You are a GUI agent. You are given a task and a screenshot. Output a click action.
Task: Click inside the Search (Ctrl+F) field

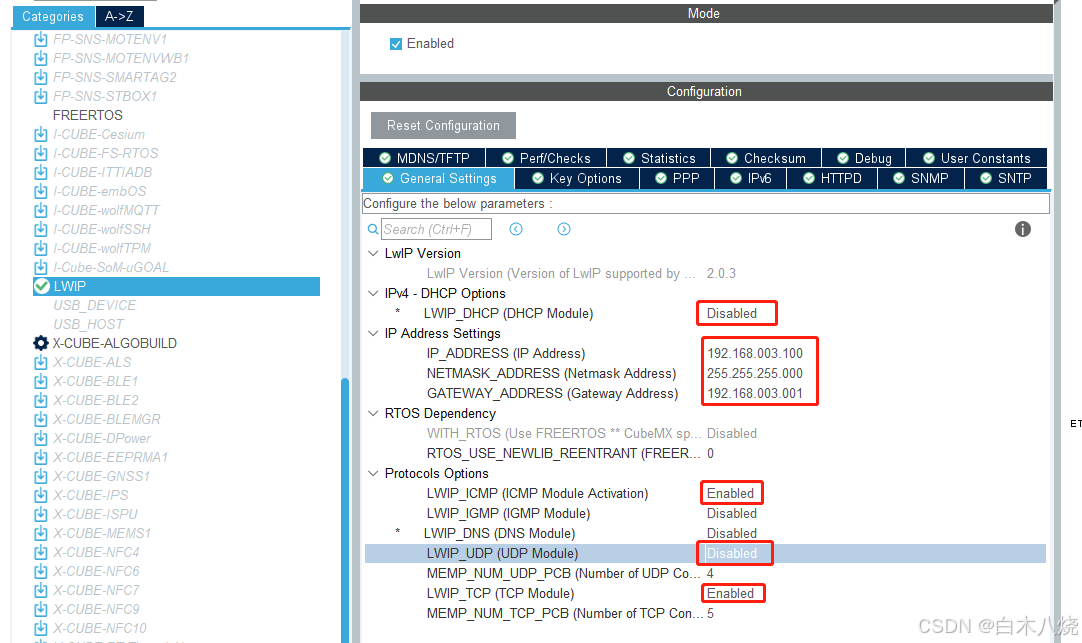[x=436, y=229]
